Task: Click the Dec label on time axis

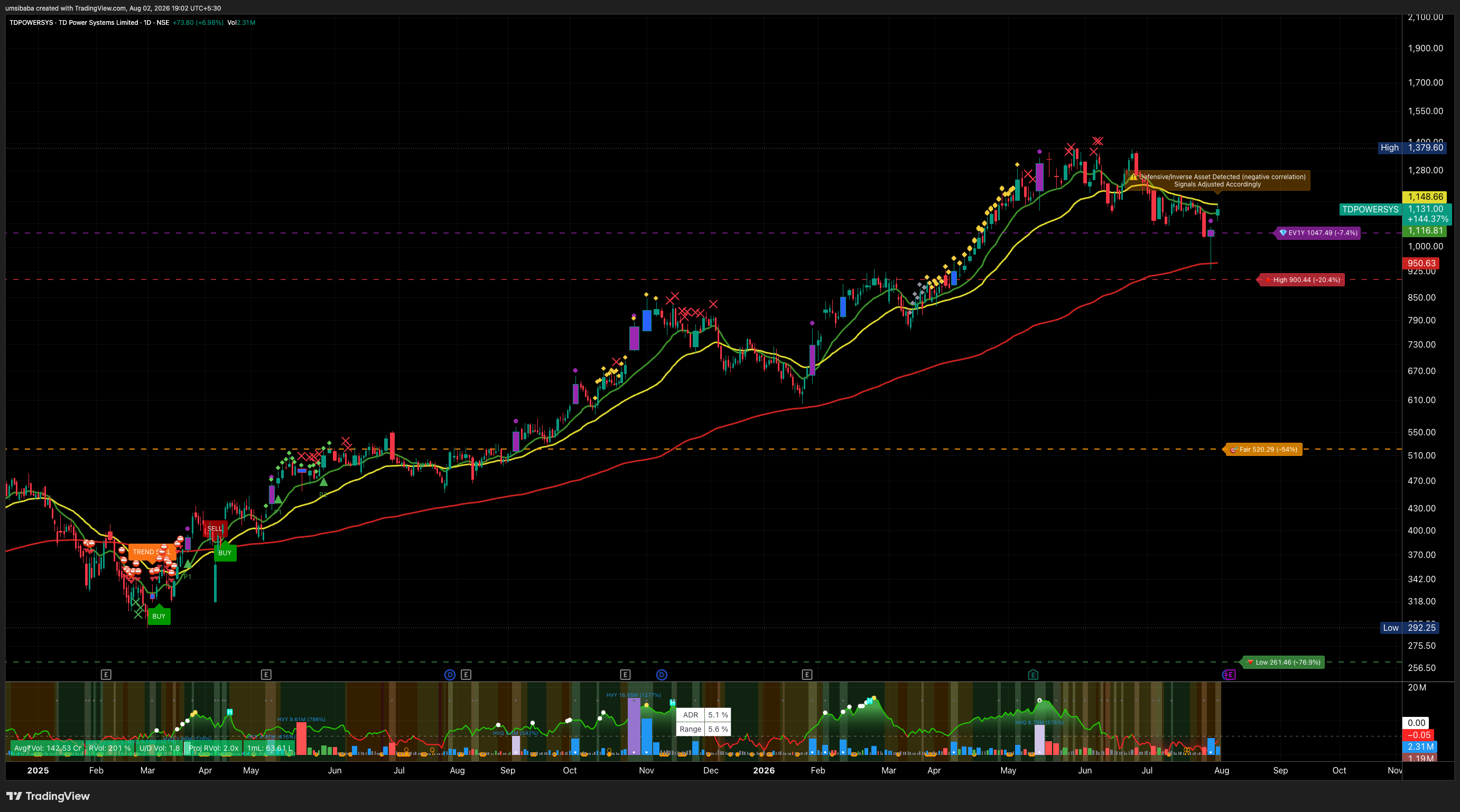Action: click(x=711, y=770)
